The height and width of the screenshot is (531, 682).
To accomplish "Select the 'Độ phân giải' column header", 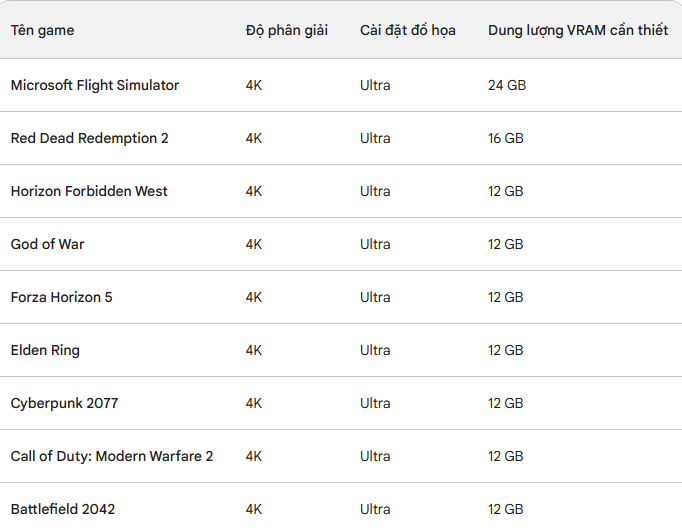I will click(x=287, y=30).
